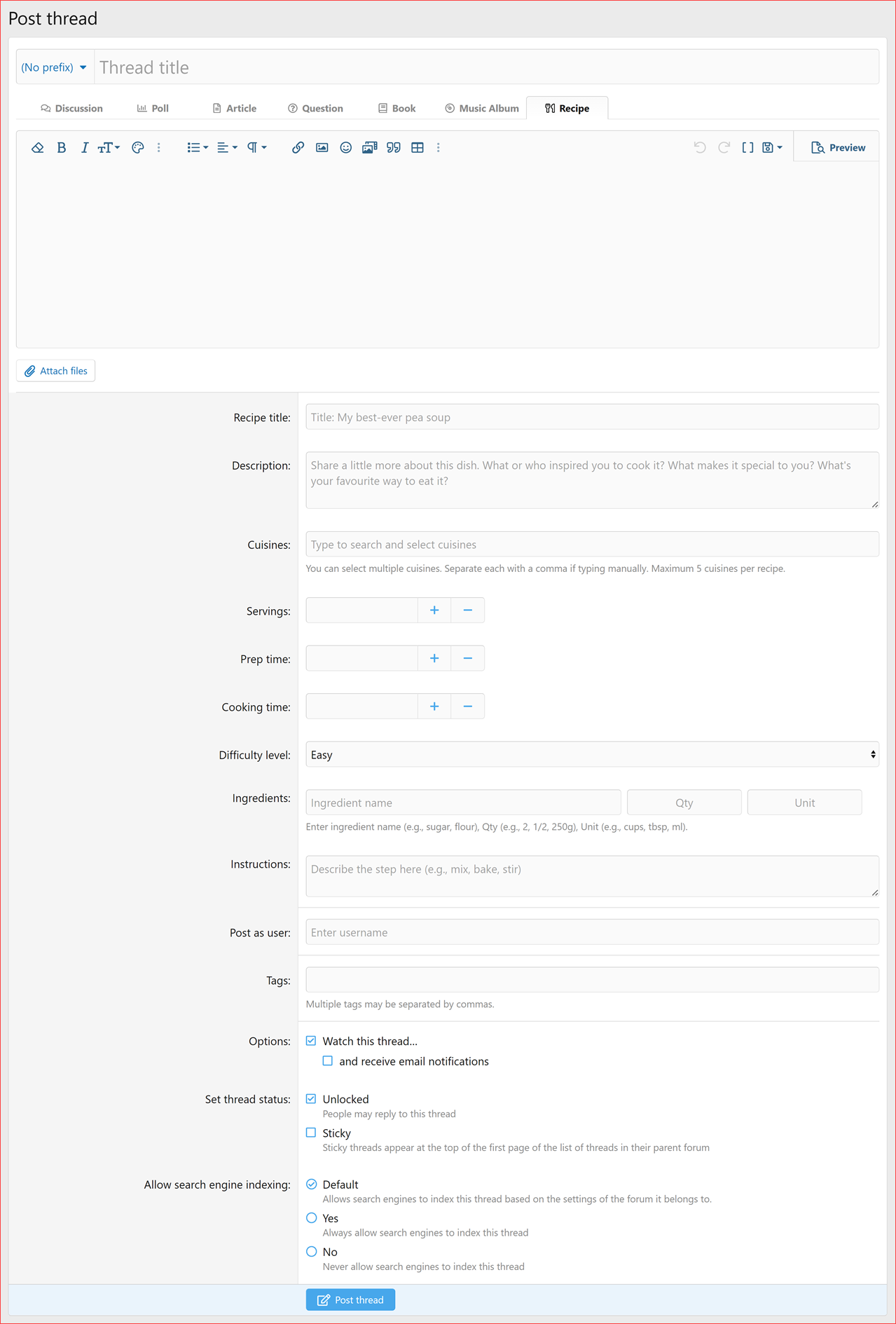Open the smilies emoji picker
Image resolution: width=896 pixels, height=1324 pixels.
pyautogui.click(x=345, y=148)
